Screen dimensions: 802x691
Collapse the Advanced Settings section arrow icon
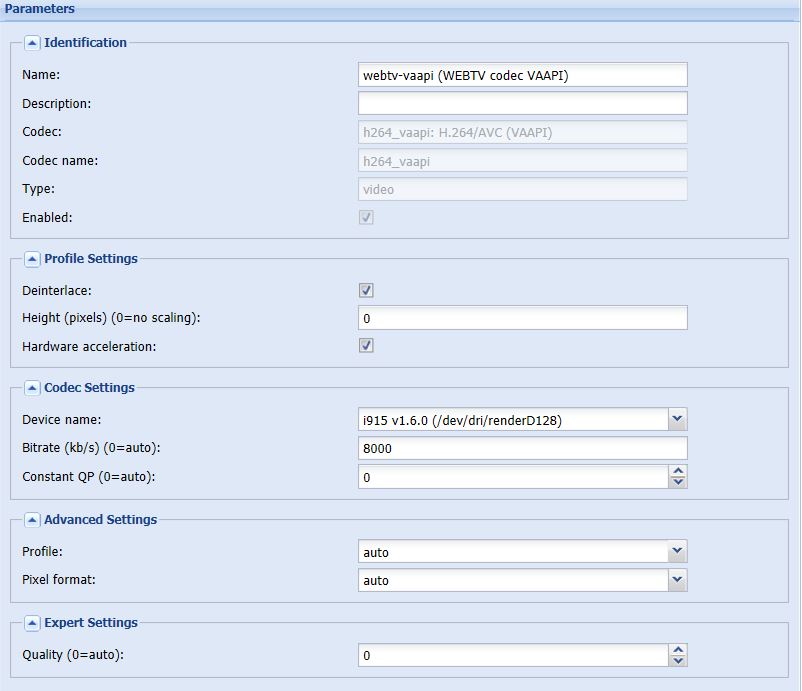pos(32,520)
